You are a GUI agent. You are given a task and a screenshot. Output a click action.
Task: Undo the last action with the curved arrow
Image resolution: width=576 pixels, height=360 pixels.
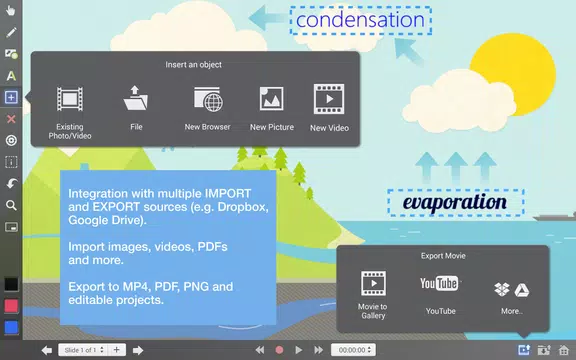pos(11,183)
